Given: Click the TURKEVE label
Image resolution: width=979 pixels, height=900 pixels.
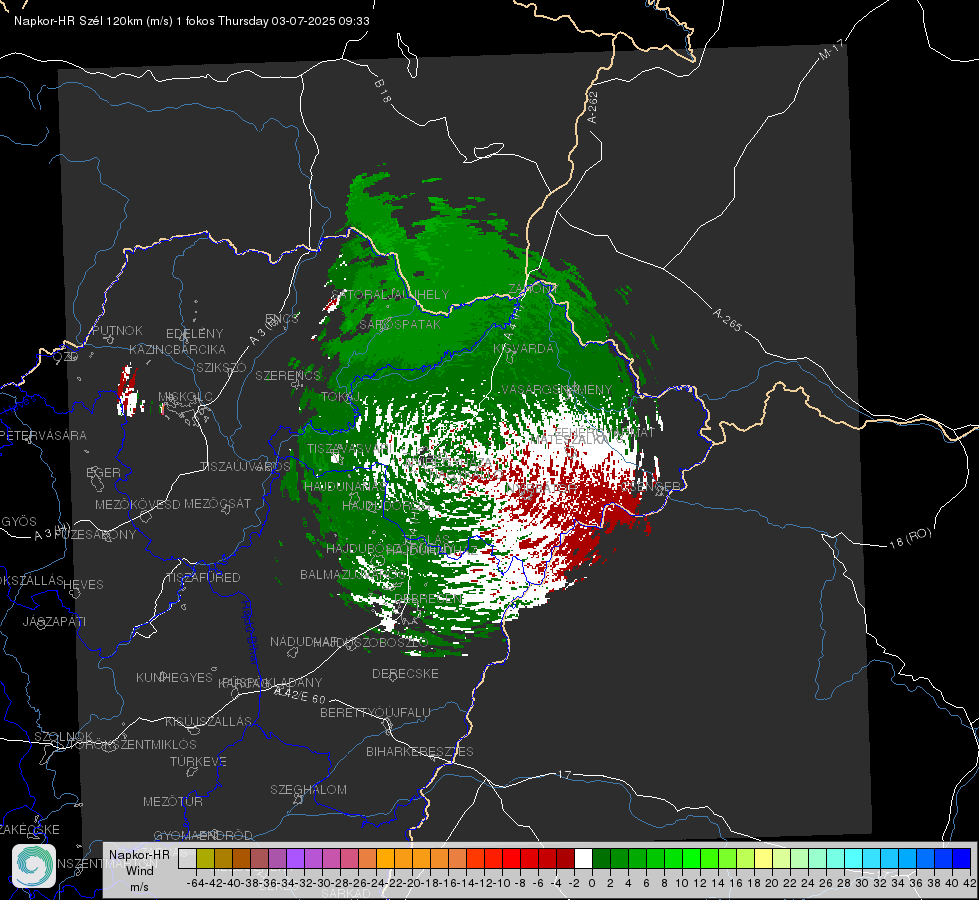Looking at the screenshot, I should click(x=198, y=762).
